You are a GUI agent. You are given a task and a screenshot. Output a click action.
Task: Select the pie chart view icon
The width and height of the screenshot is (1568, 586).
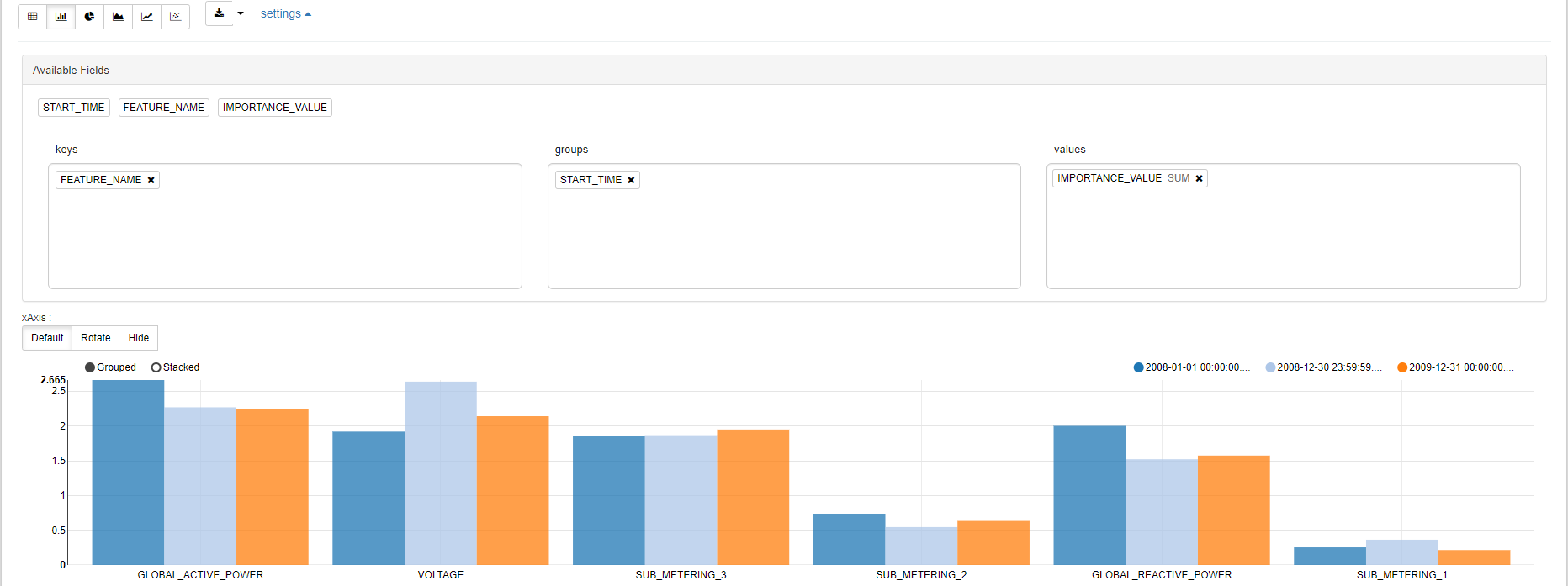(x=90, y=16)
